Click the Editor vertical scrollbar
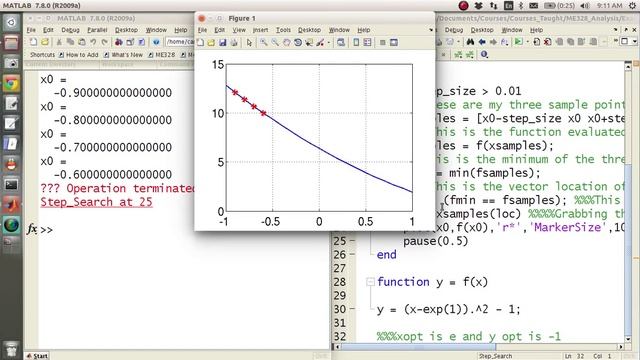The width and height of the screenshot is (640, 360). click(628, 202)
